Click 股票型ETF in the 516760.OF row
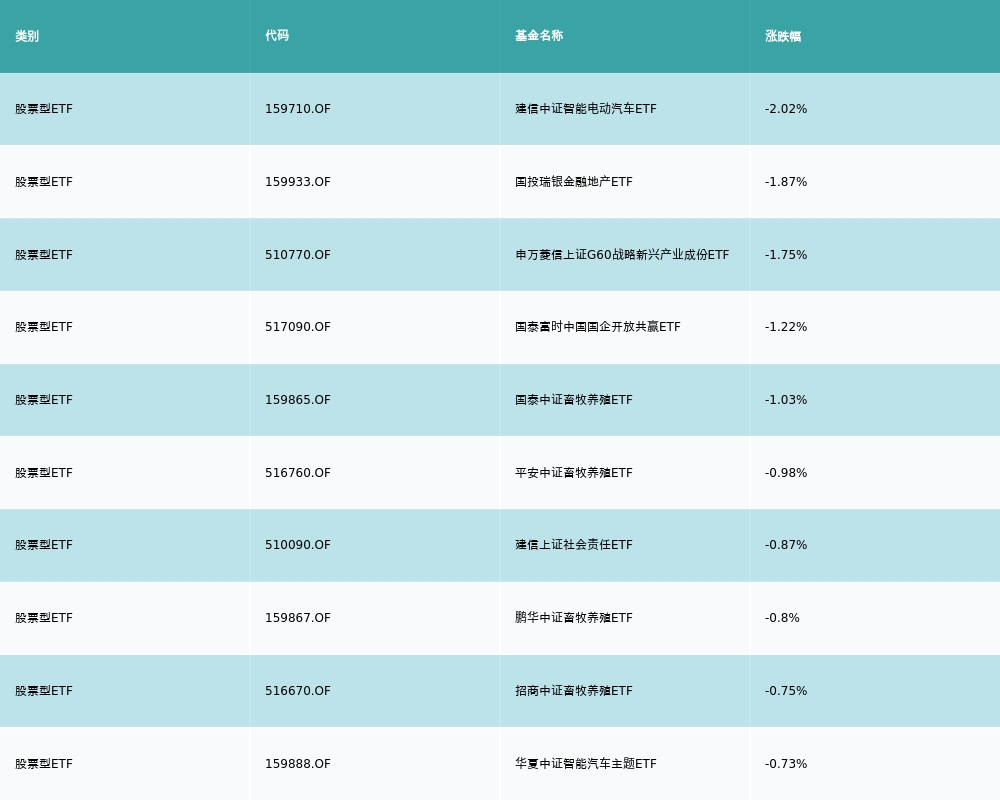Viewport: 1000px width, 800px height. (x=44, y=473)
